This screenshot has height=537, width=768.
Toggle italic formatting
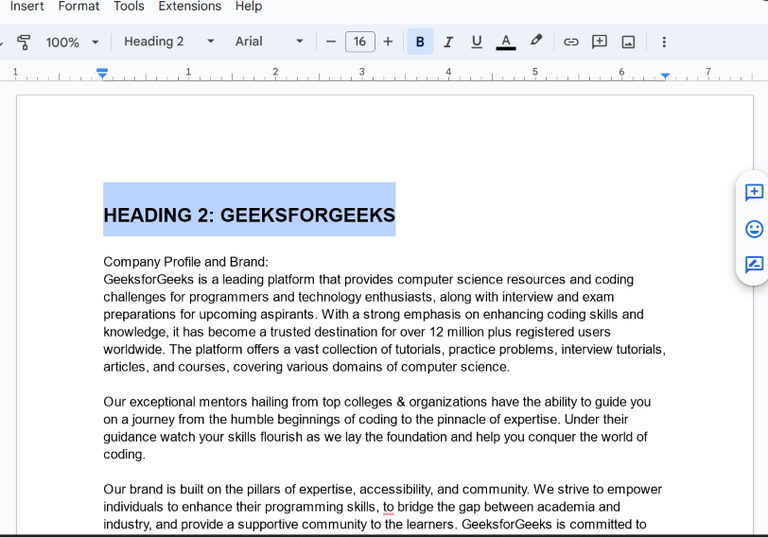pos(448,42)
